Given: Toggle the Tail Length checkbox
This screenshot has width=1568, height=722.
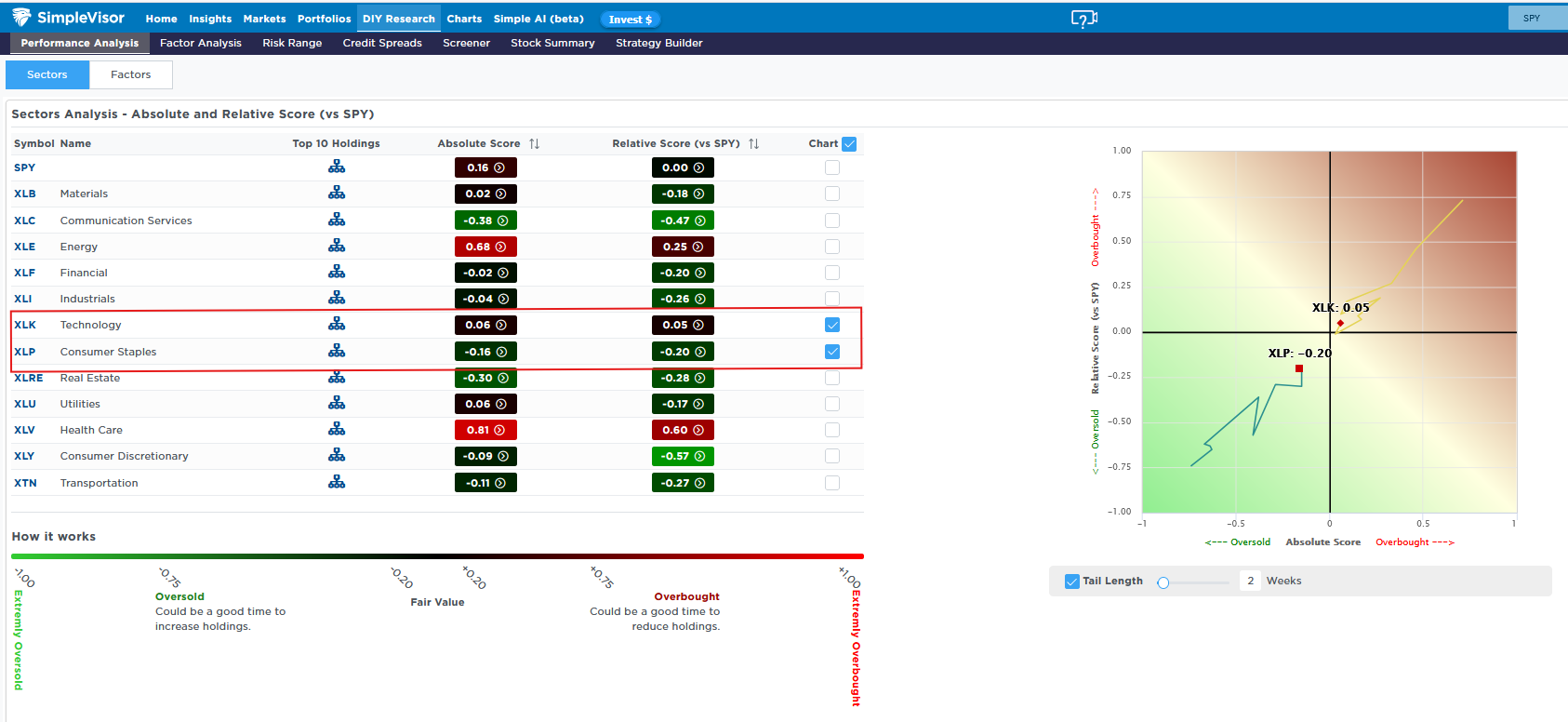Looking at the screenshot, I should point(1071,582).
